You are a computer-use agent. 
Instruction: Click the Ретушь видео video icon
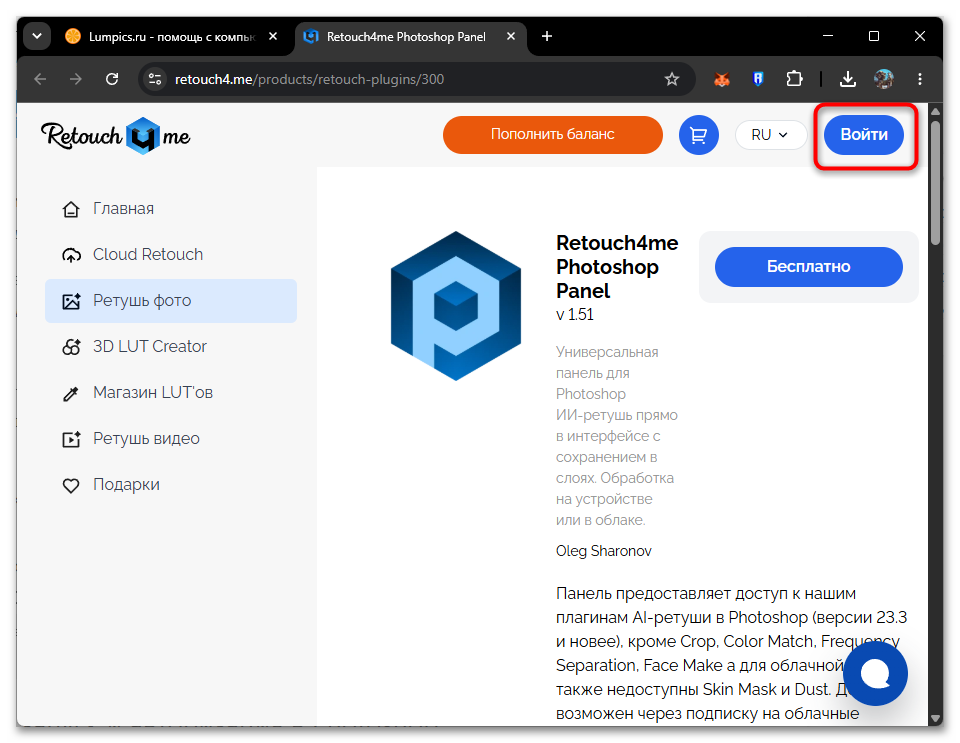[71, 439]
